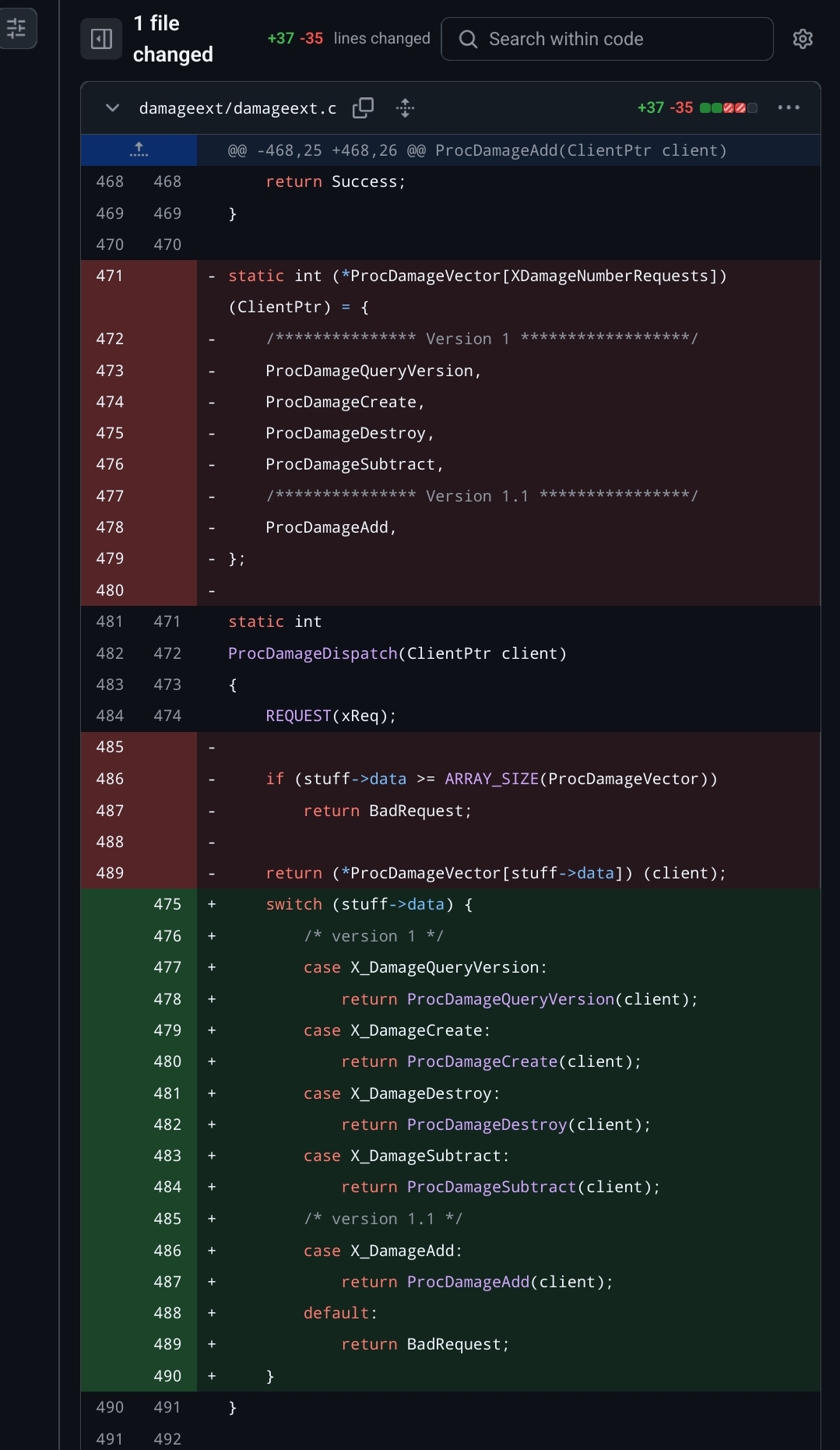This screenshot has width=840, height=1450.
Task: Copy damageext/damageext.c file path
Action: click(x=363, y=108)
